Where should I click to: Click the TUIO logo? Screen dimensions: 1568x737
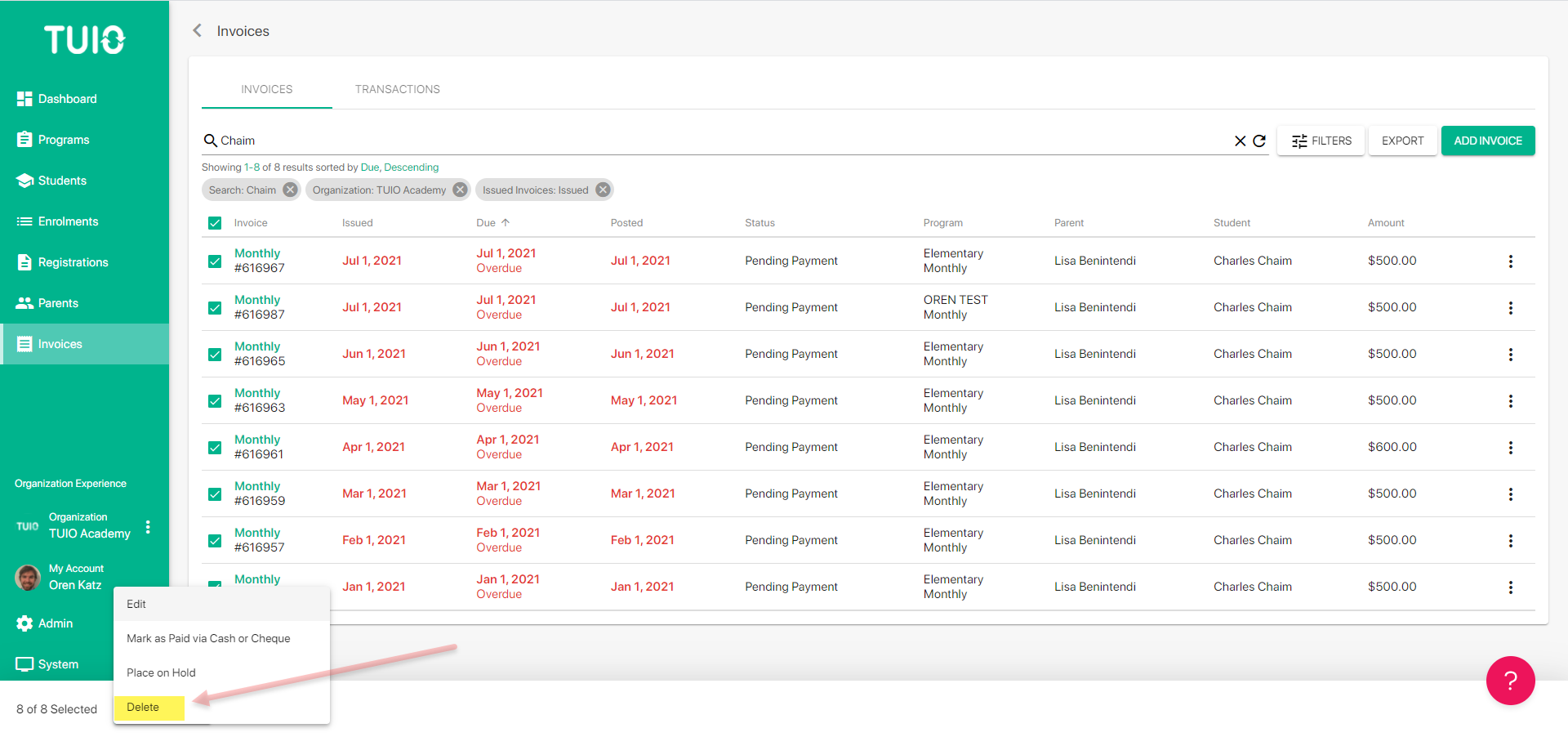(84, 39)
